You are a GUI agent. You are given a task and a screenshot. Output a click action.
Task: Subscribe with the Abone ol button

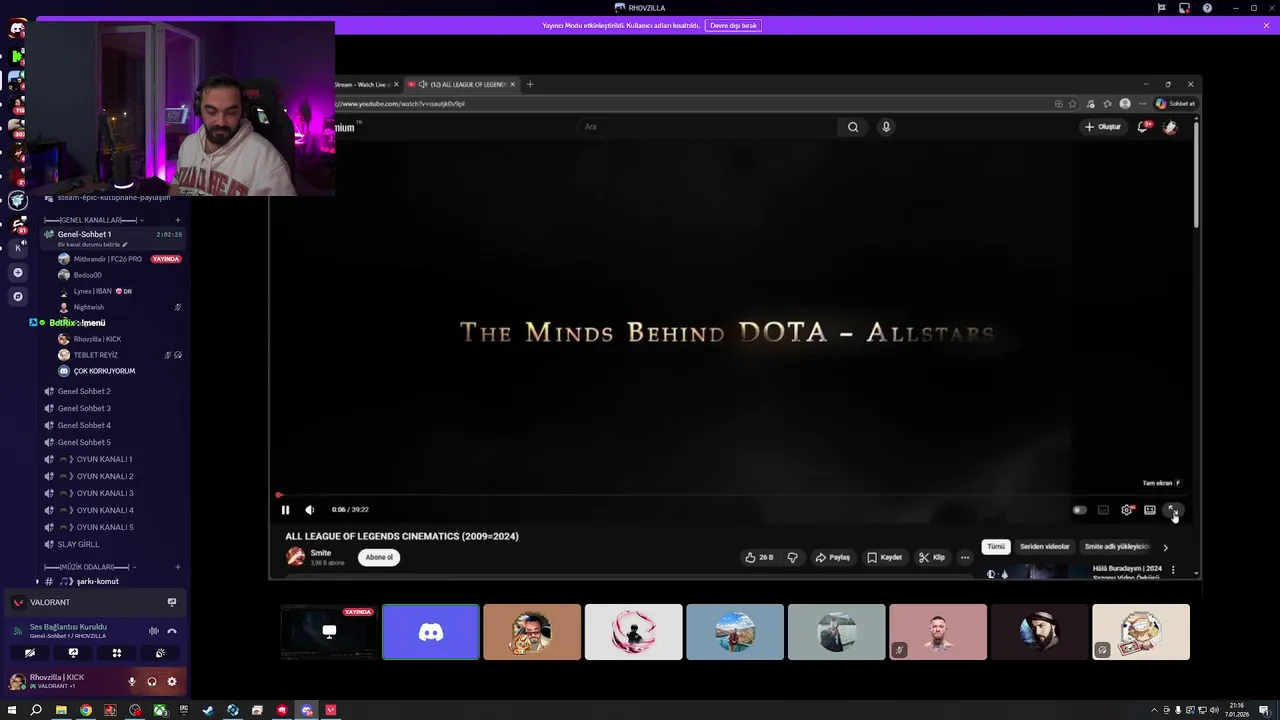[379, 557]
